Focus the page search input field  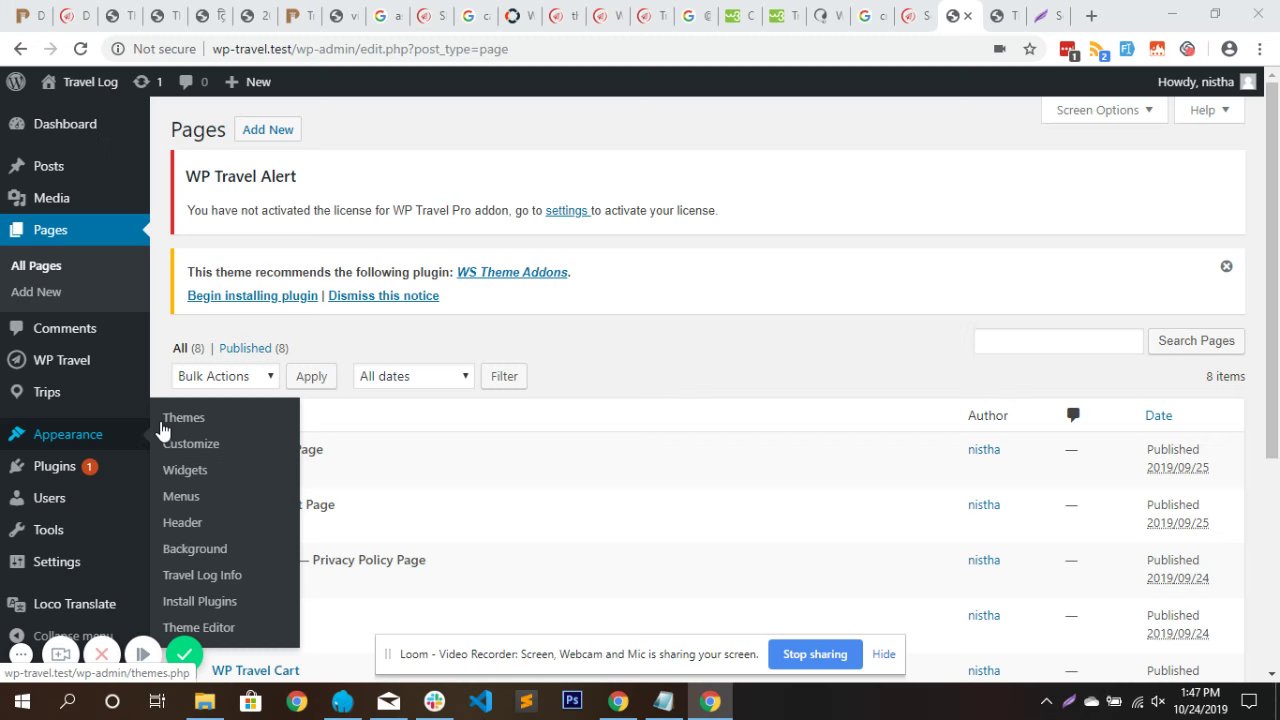click(1058, 341)
